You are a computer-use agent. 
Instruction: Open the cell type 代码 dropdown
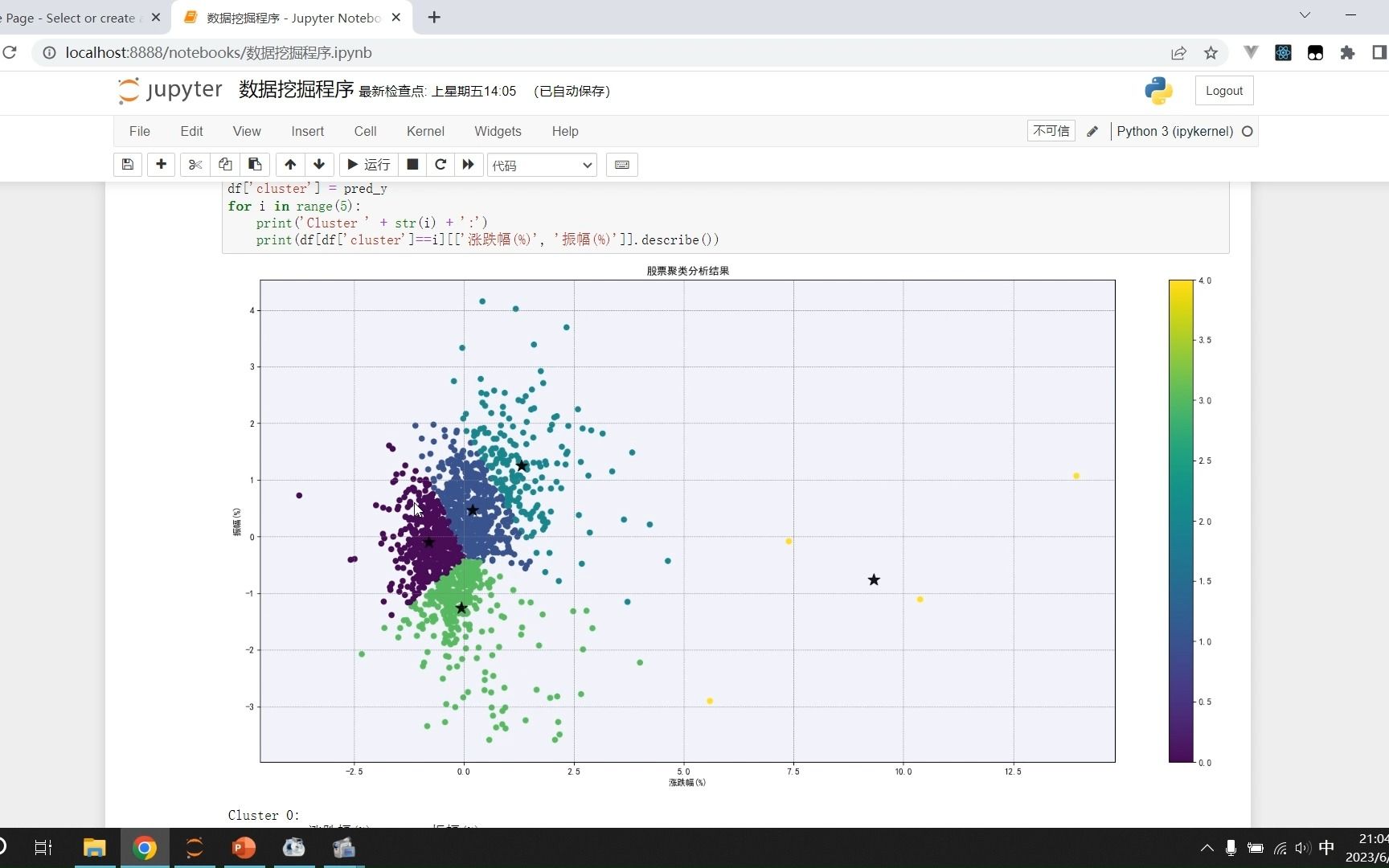pos(542,166)
